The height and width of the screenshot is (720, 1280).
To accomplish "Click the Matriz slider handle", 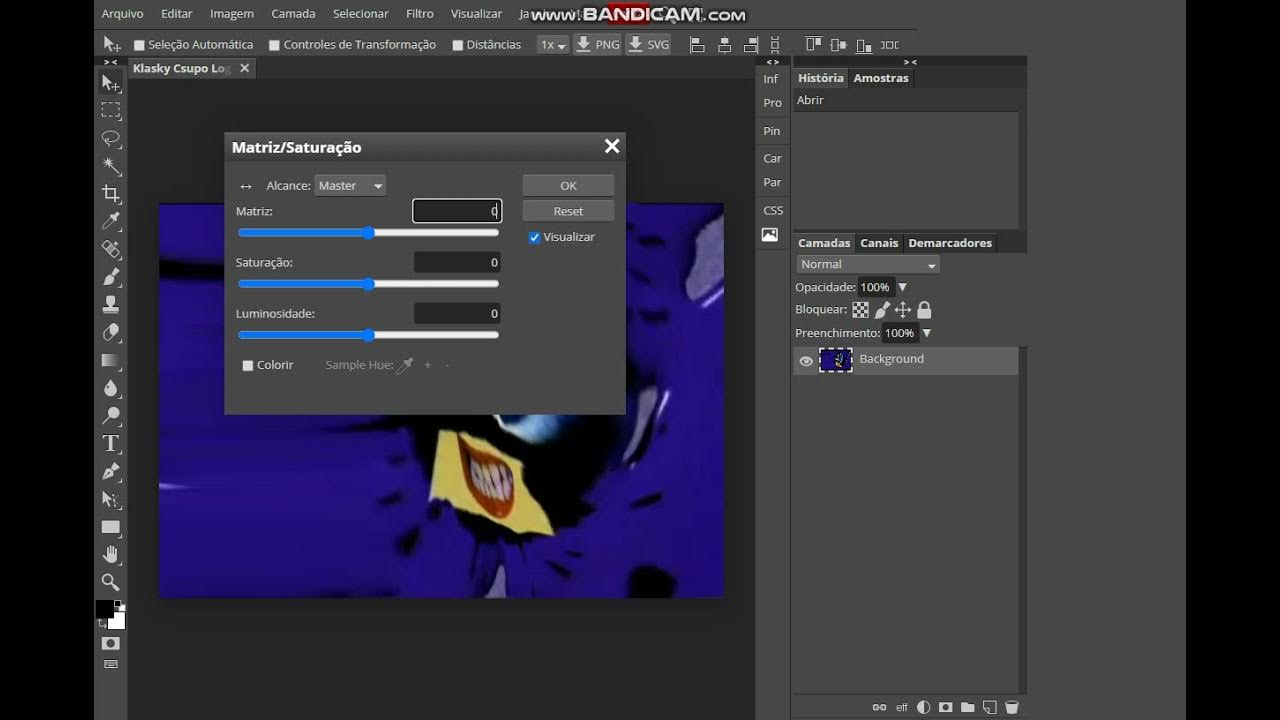I will [368, 233].
